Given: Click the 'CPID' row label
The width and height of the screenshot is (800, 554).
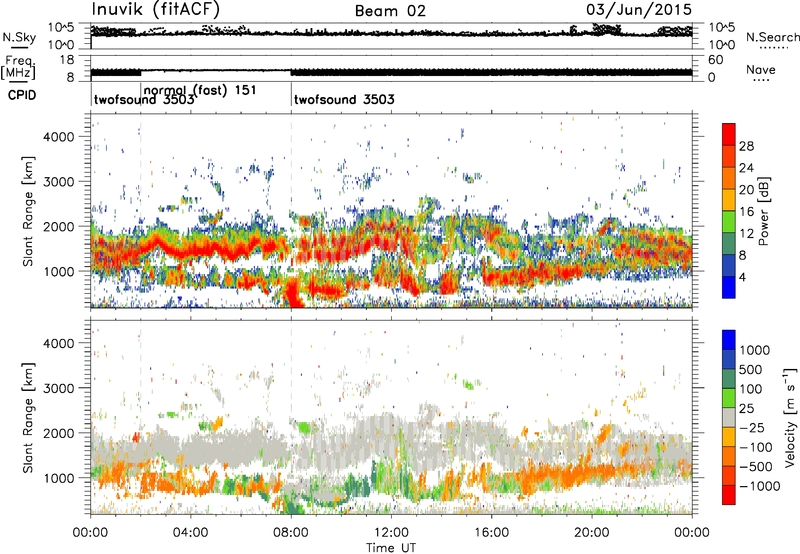Looking at the screenshot, I should tap(22, 95).
